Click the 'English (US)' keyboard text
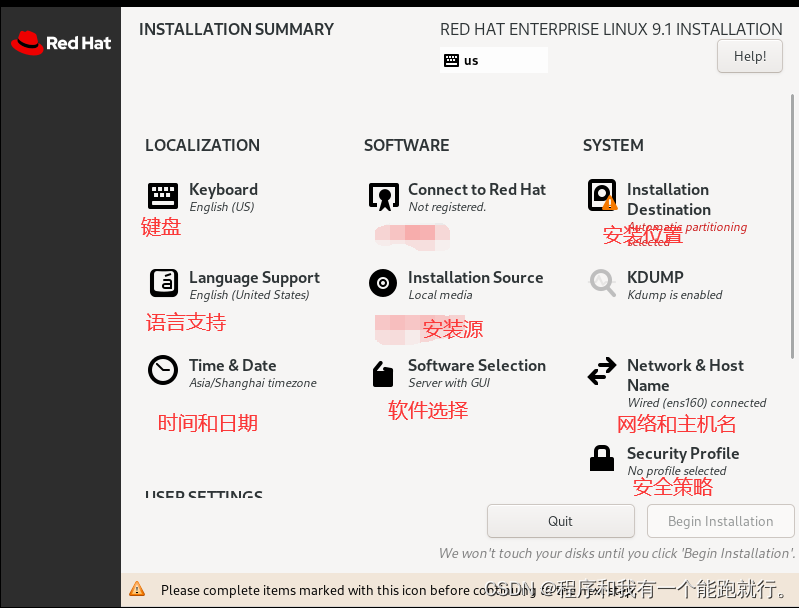This screenshot has height=608, width=799. (x=222, y=207)
